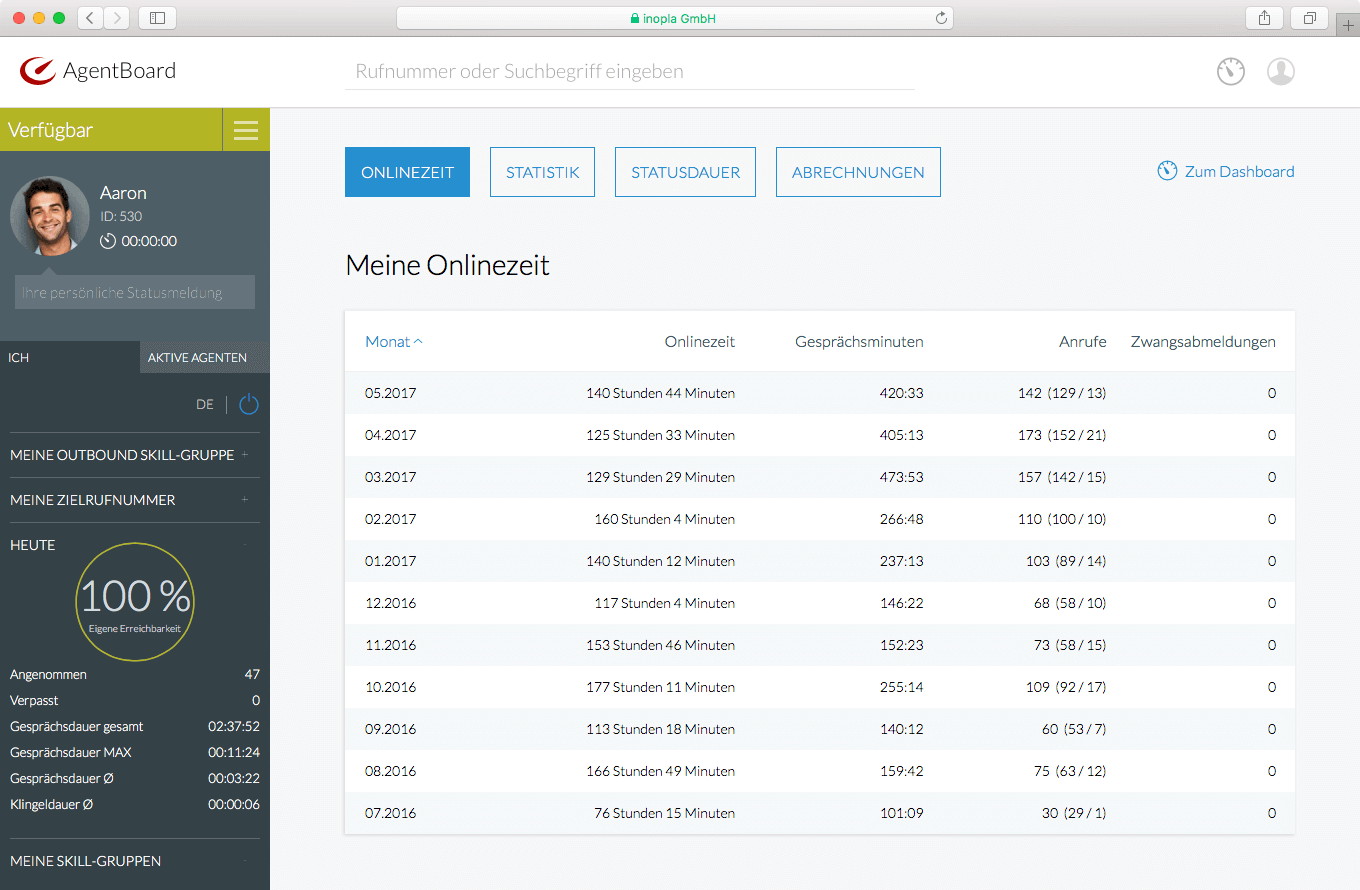Go forward with Safari's forward arrow

117,17
